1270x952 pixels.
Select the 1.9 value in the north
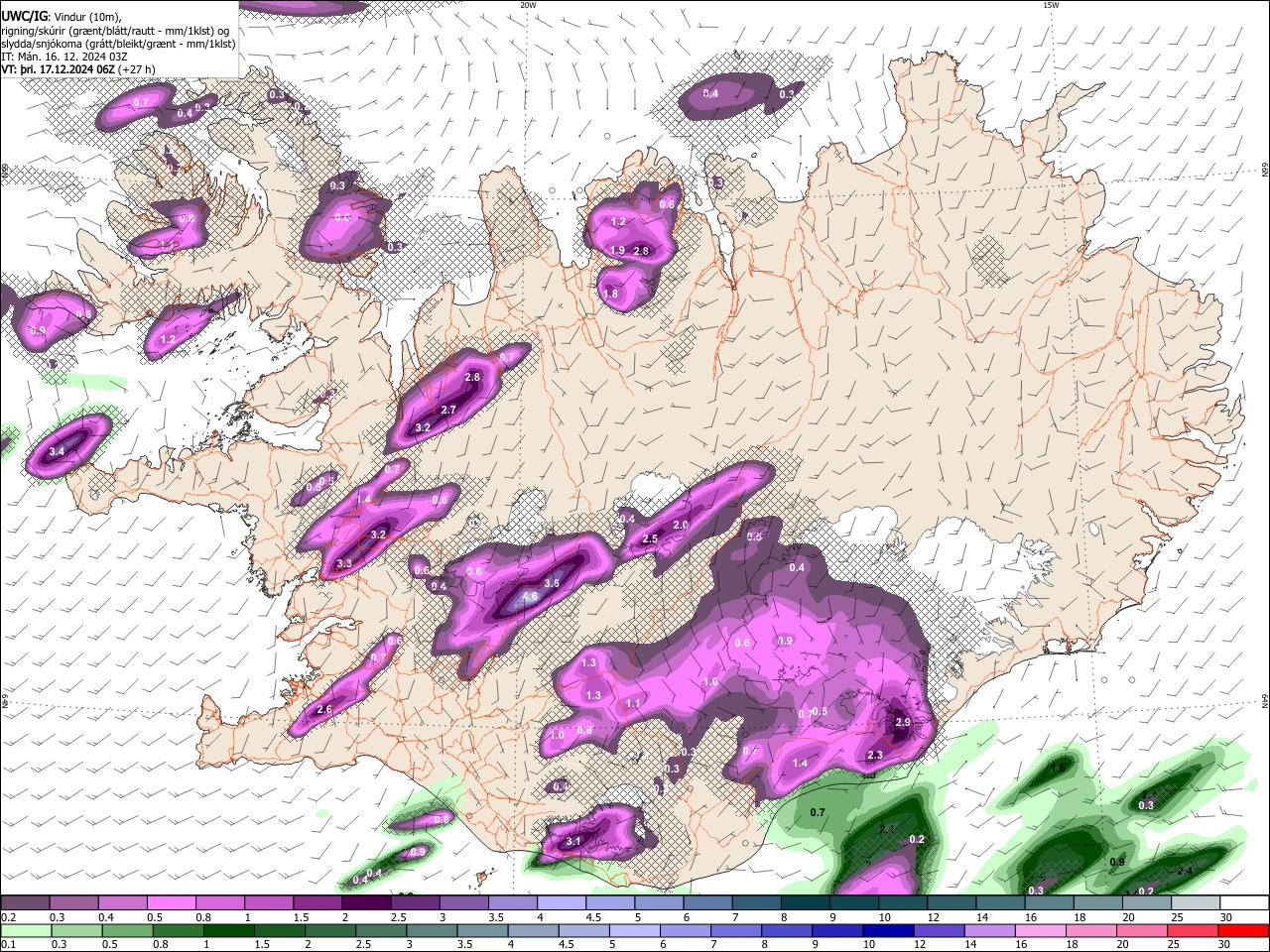[x=617, y=251]
